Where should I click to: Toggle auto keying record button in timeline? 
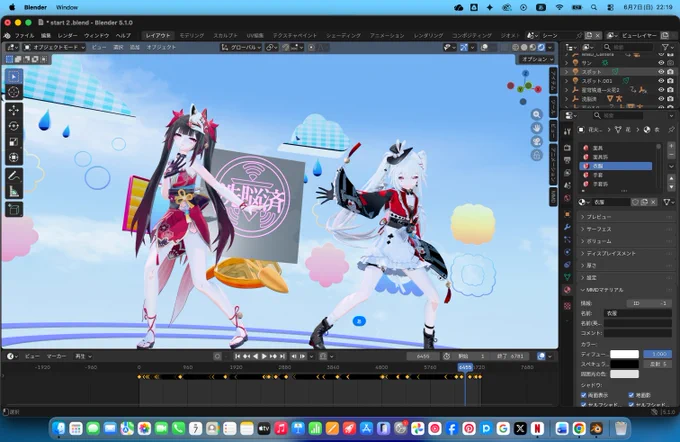[217, 356]
